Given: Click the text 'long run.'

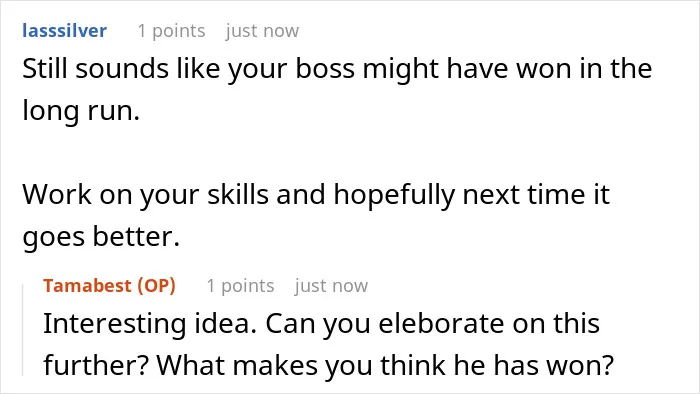Looking at the screenshot, I should click(81, 111).
